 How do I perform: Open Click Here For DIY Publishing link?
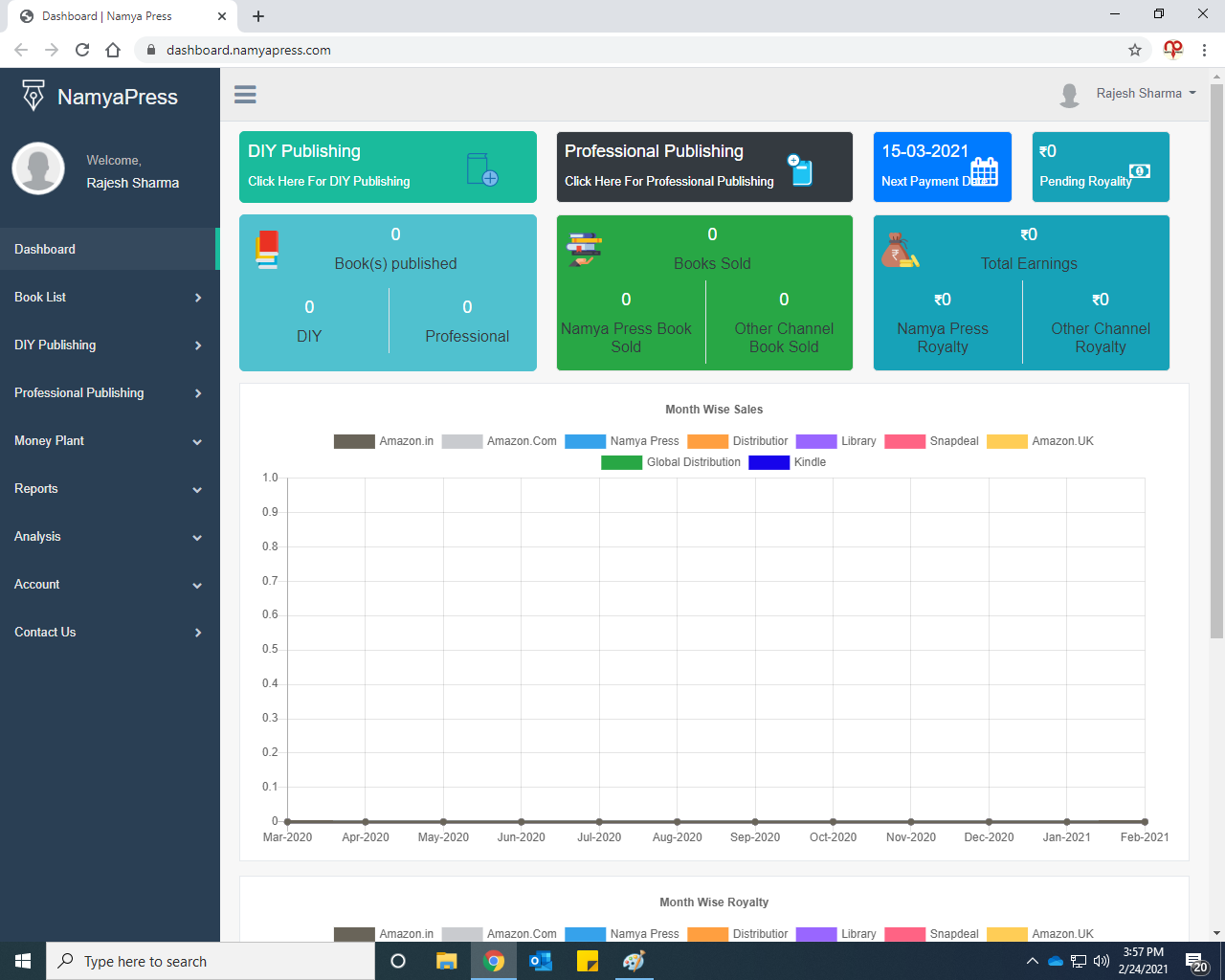tap(329, 181)
